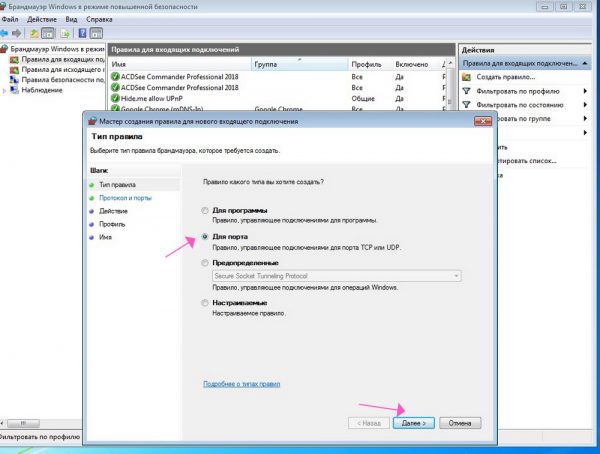Image resolution: width=600 pixels, height=454 pixels.
Task: Click status bar text 'Фильтровать по профилю'
Action: (x=39, y=437)
